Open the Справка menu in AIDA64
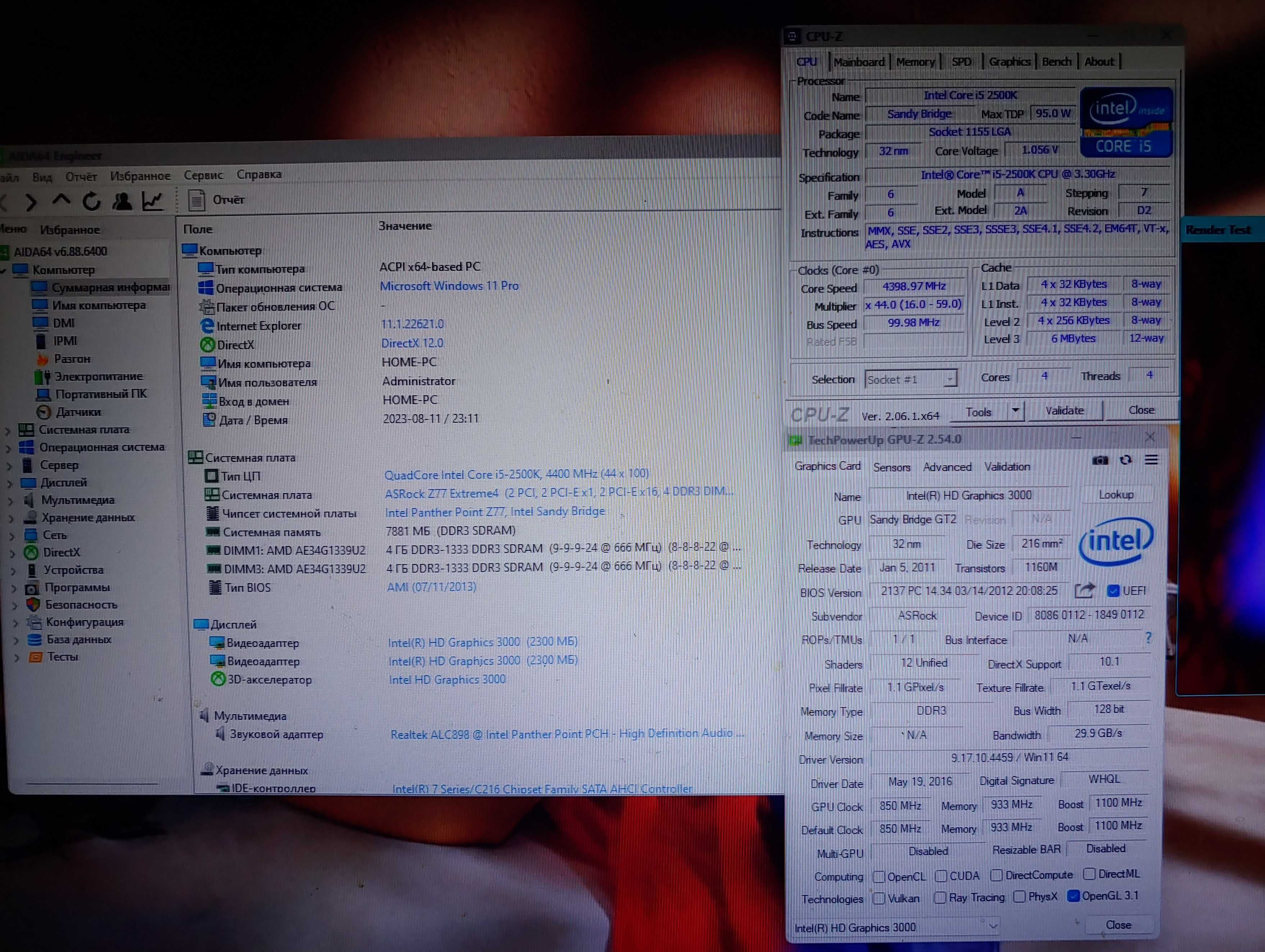The height and width of the screenshot is (952, 1265). pyautogui.click(x=259, y=174)
